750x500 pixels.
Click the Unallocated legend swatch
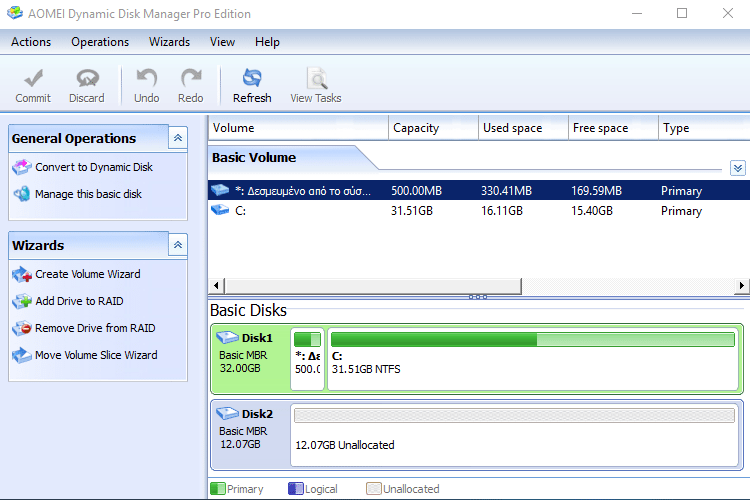(374, 489)
